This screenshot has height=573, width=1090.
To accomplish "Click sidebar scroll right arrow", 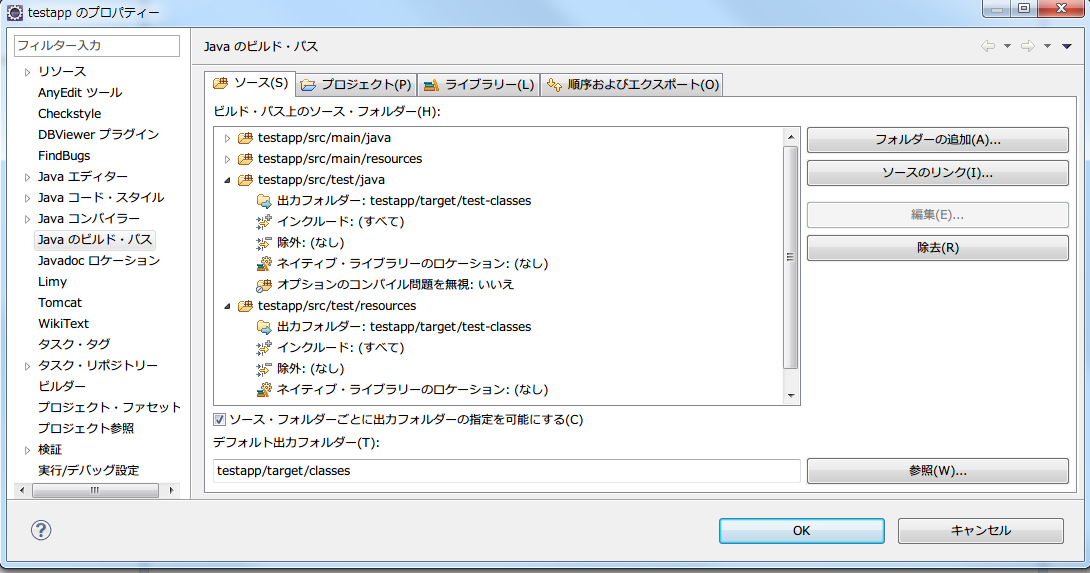I will coord(172,490).
